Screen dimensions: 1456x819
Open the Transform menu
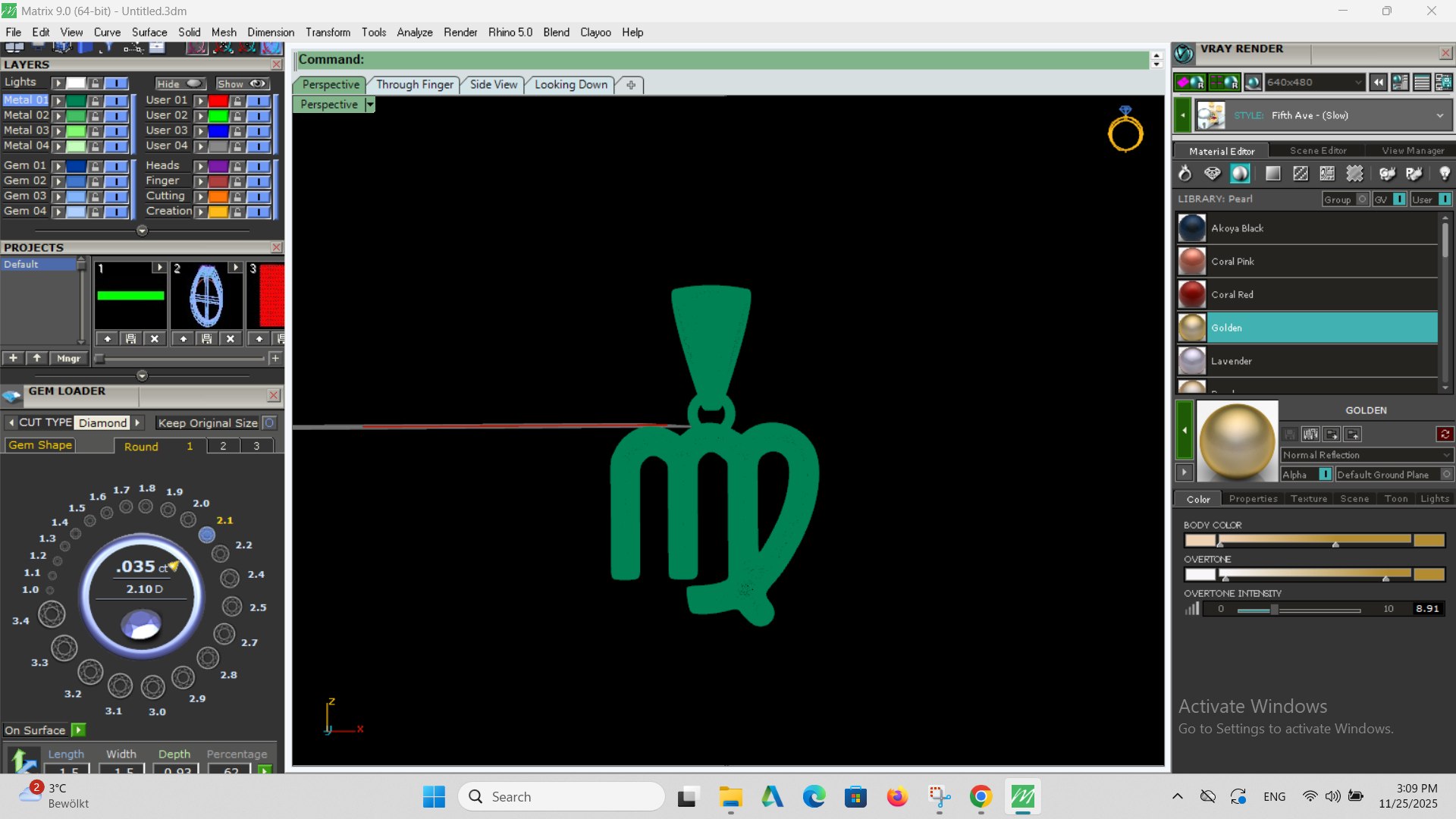[x=328, y=33]
